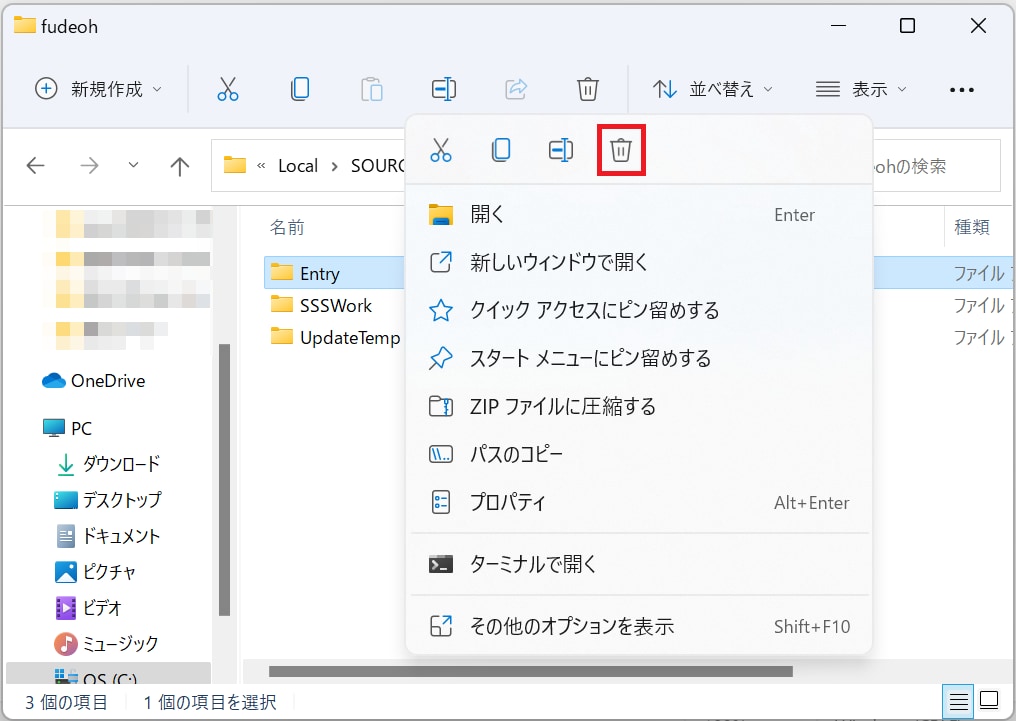Viewport: 1016px width, 721px height.
Task: Open the three-dot more options menu
Action: 962,89
